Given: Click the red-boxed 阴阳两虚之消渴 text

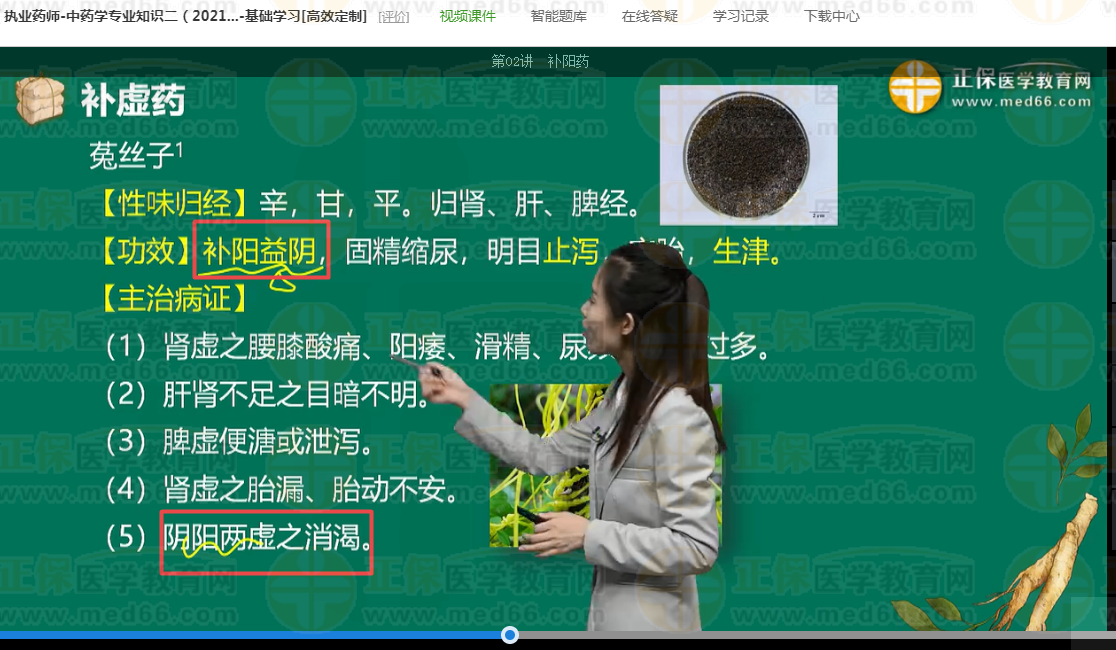Looking at the screenshot, I should pos(266,541).
